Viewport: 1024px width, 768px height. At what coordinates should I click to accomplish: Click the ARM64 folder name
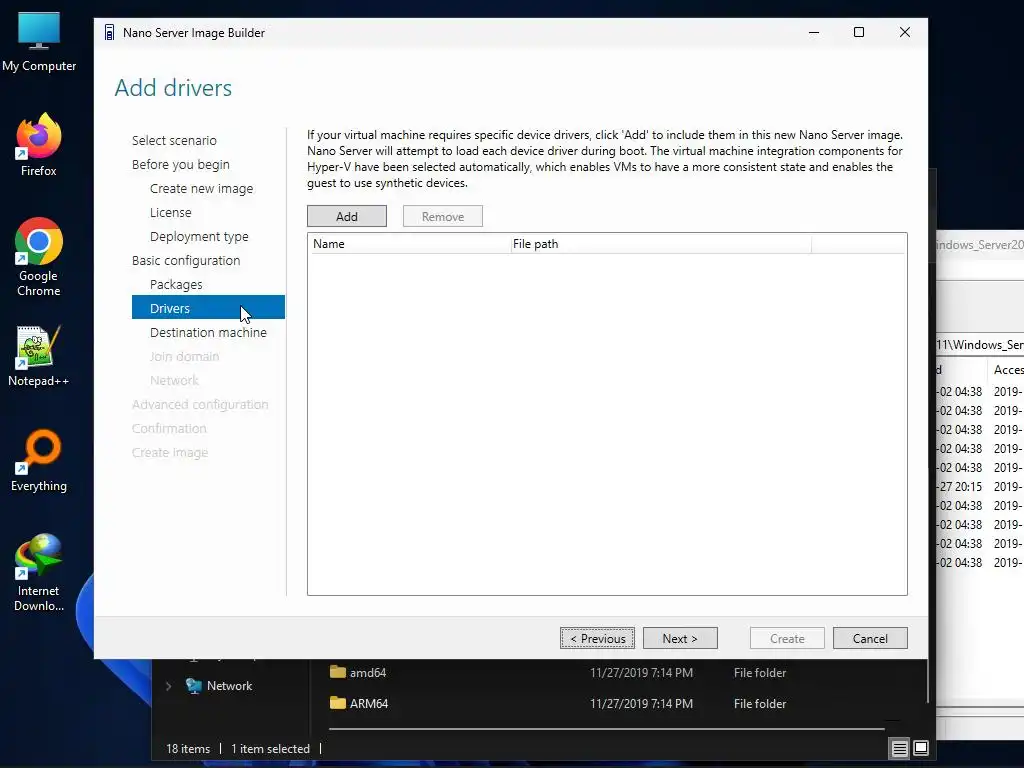[369, 703]
